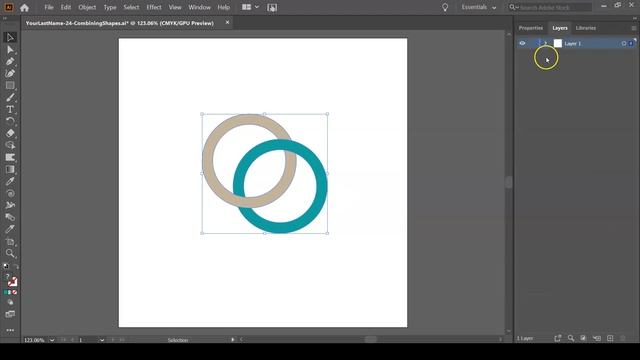Open the Window menu
640x360 pixels.
click(200, 7)
